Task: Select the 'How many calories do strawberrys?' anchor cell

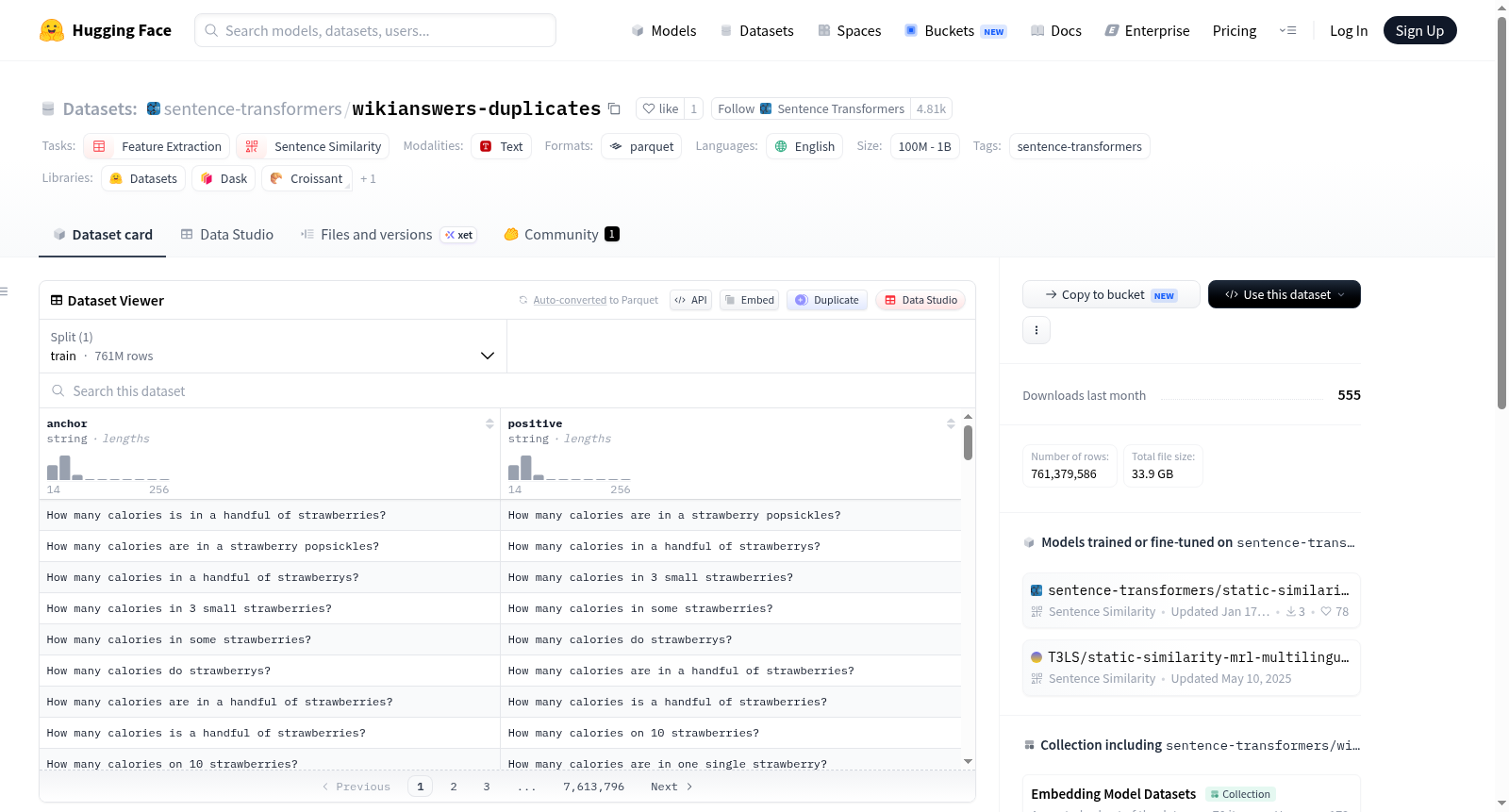Action: 270,671
